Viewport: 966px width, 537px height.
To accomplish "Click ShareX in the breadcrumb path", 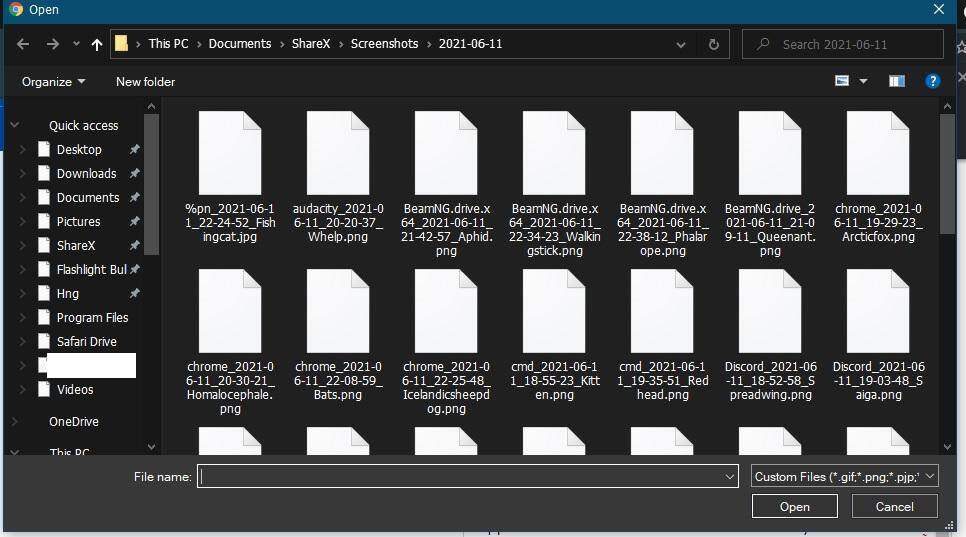I will [311, 44].
